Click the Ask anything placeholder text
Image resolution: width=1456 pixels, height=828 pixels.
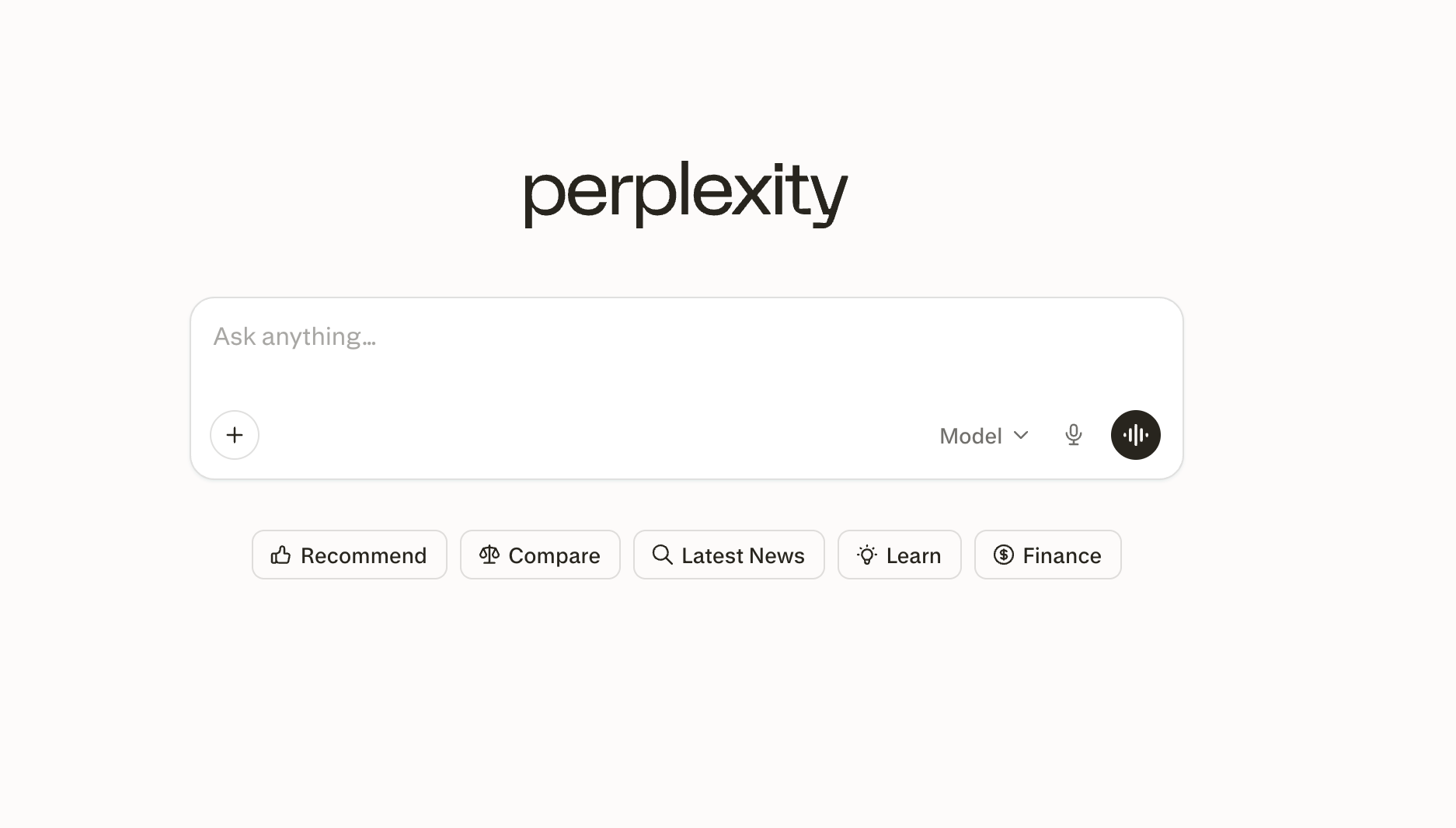point(294,336)
